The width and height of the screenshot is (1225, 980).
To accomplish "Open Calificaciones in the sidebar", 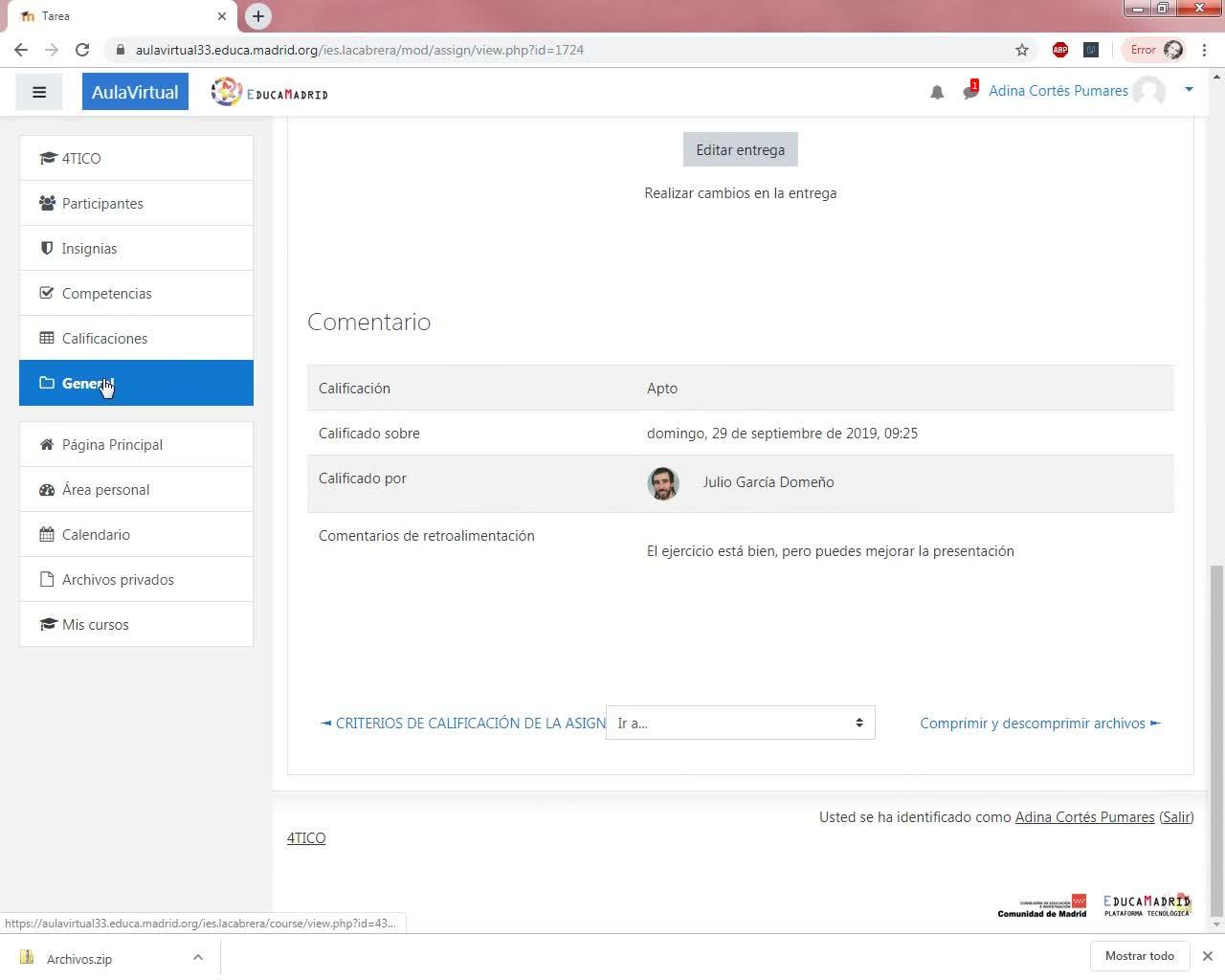I will [136, 338].
